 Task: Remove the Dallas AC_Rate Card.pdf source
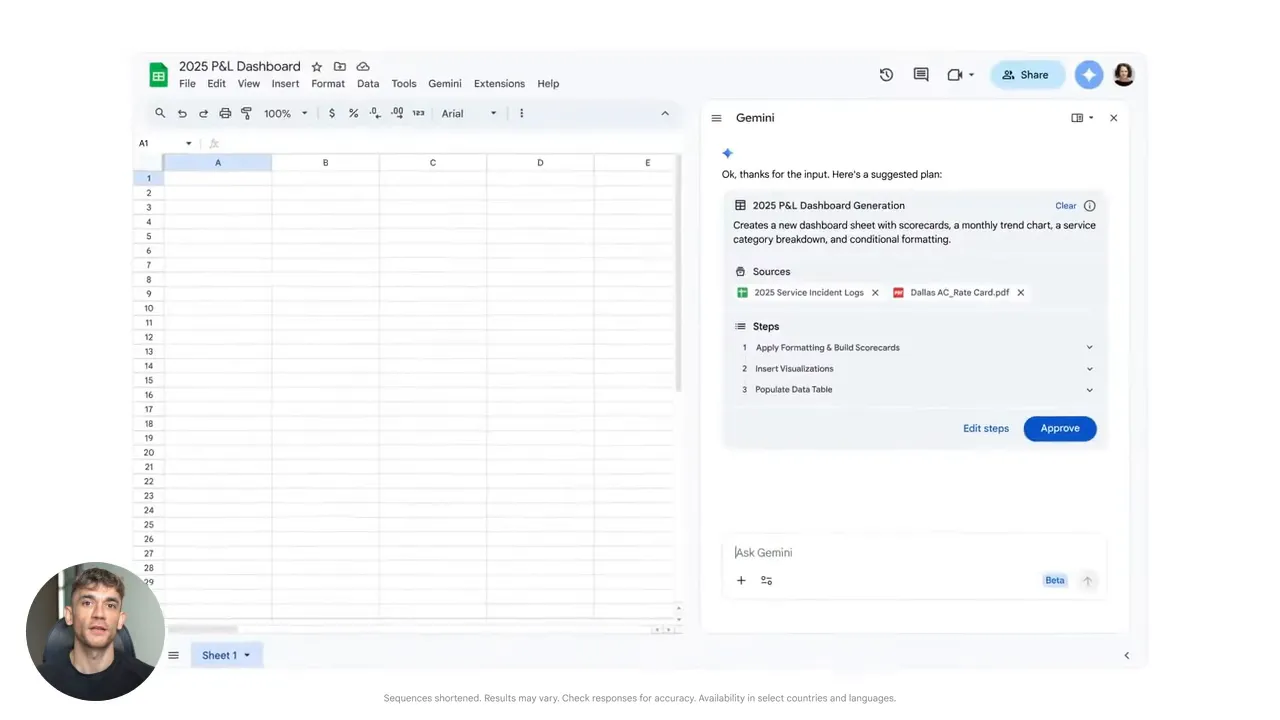[x=1021, y=293]
